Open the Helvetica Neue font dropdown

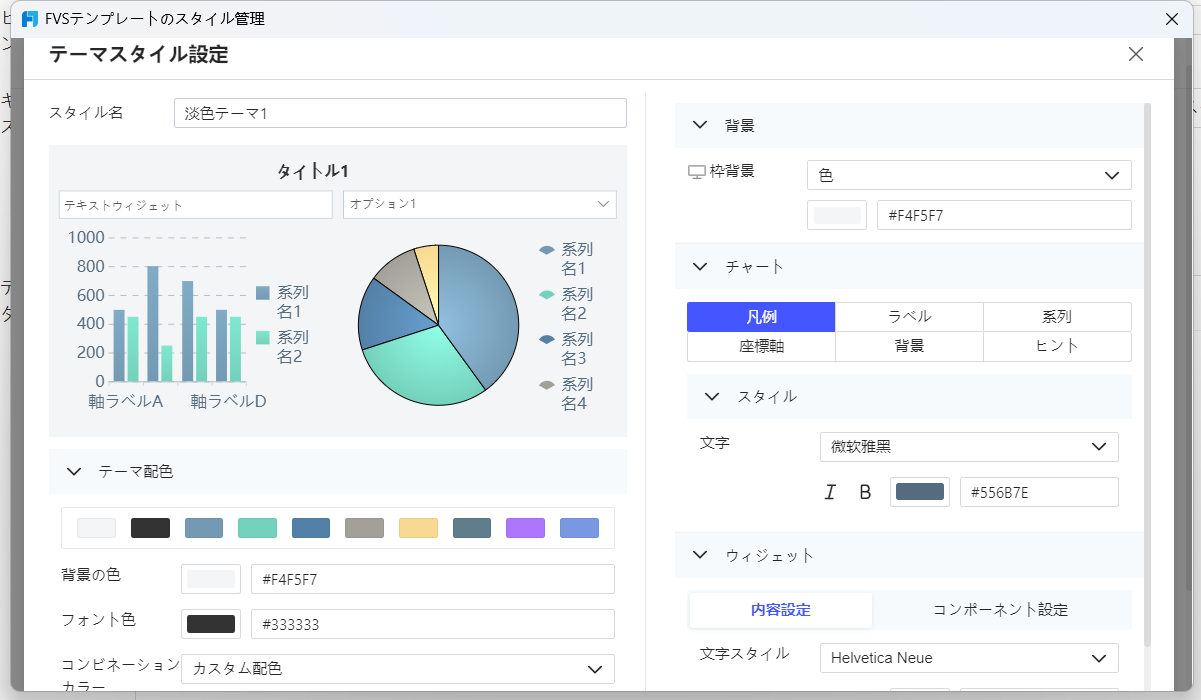[x=969, y=658]
